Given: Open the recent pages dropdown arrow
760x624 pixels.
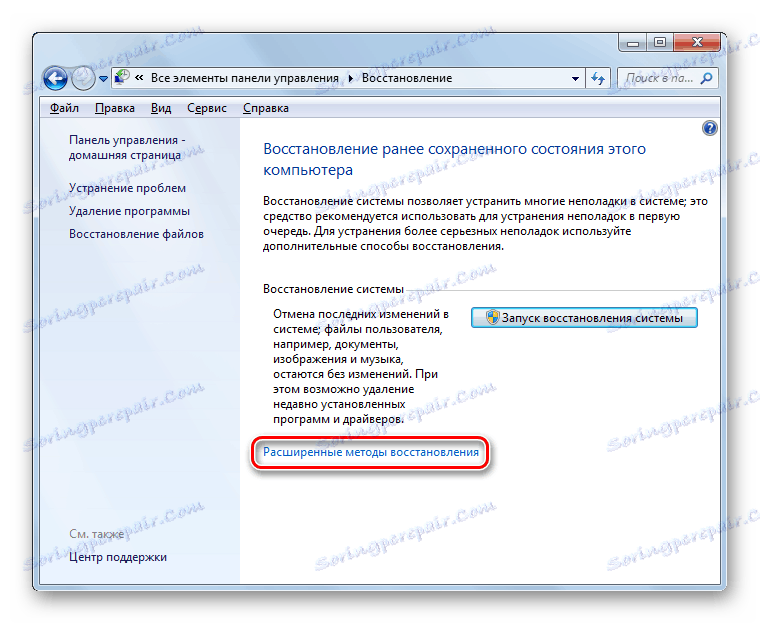Looking at the screenshot, I should pos(103,79).
